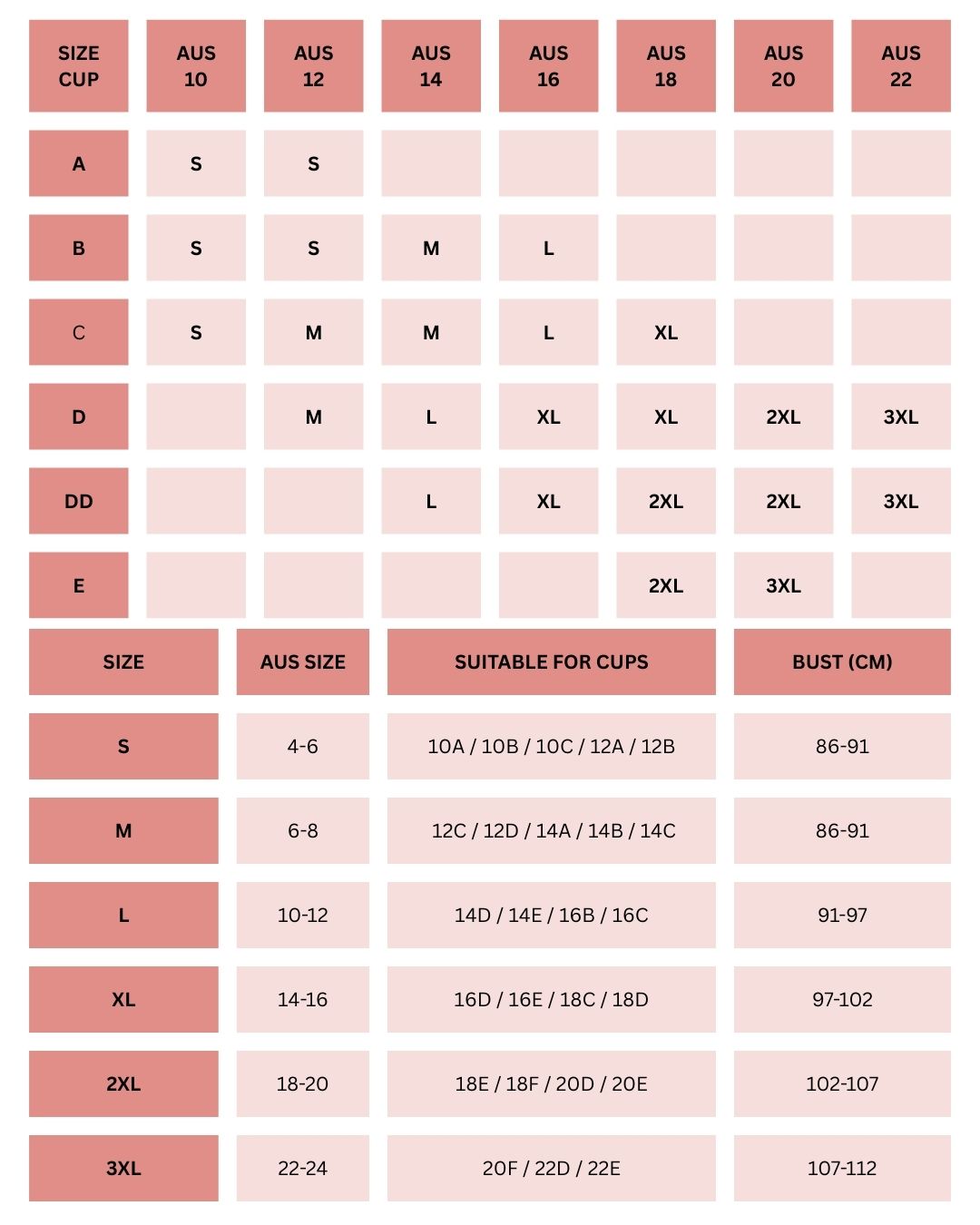The image size is (980, 1225).
Task: Select the cup "E" row header
Action: click(79, 585)
